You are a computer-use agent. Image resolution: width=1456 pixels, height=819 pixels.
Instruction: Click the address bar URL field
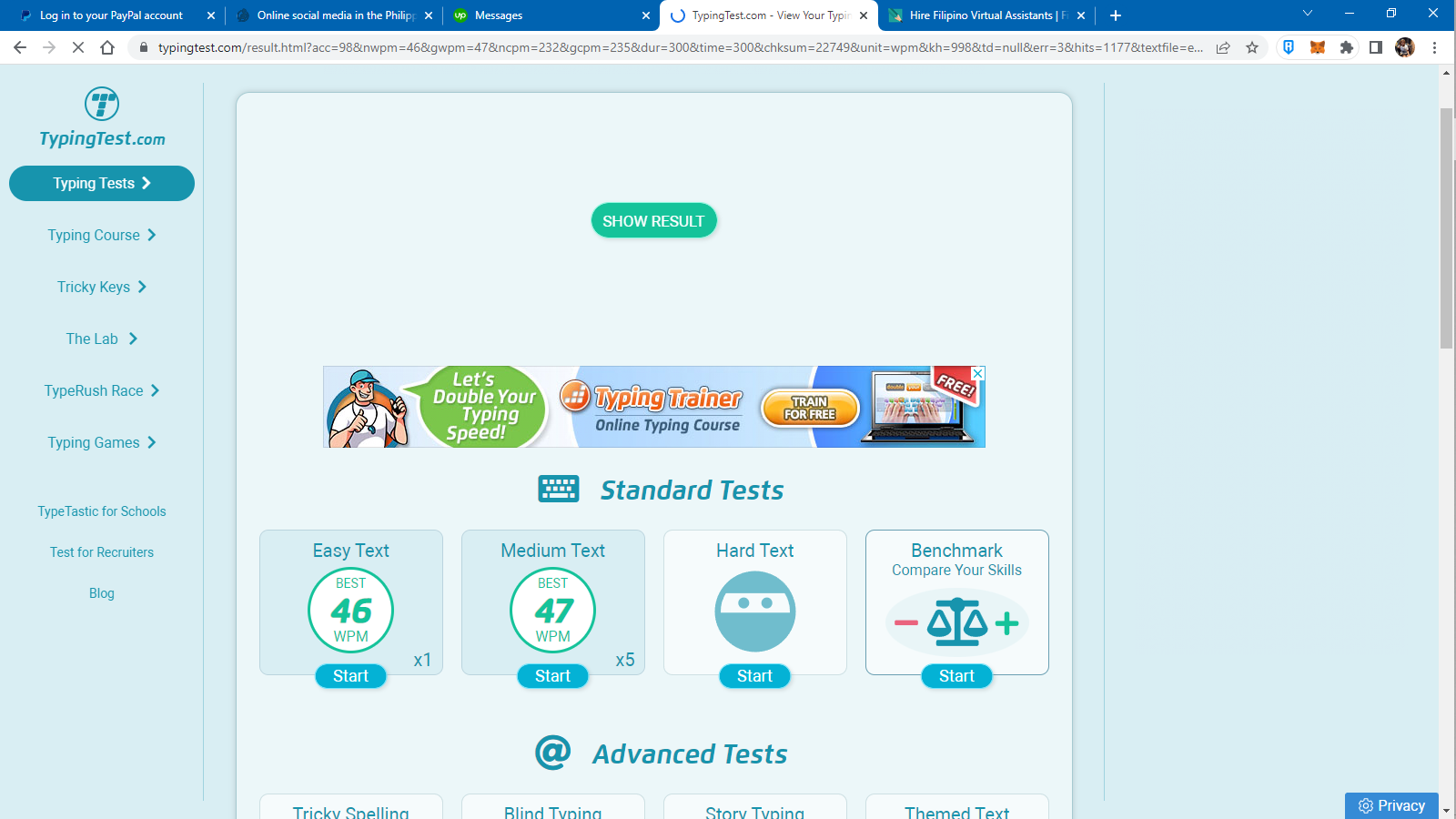pos(680,47)
